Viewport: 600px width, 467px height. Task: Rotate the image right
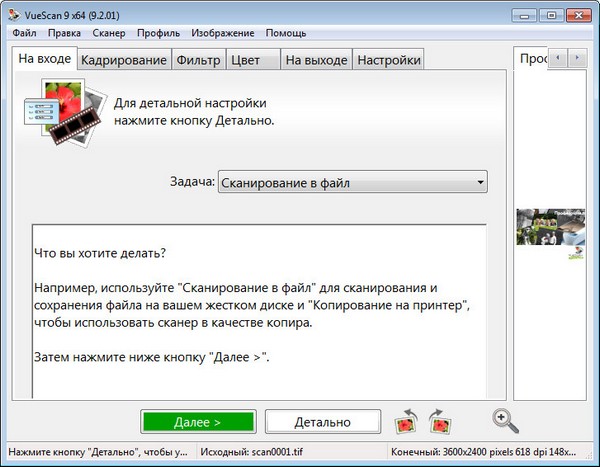(x=437, y=422)
